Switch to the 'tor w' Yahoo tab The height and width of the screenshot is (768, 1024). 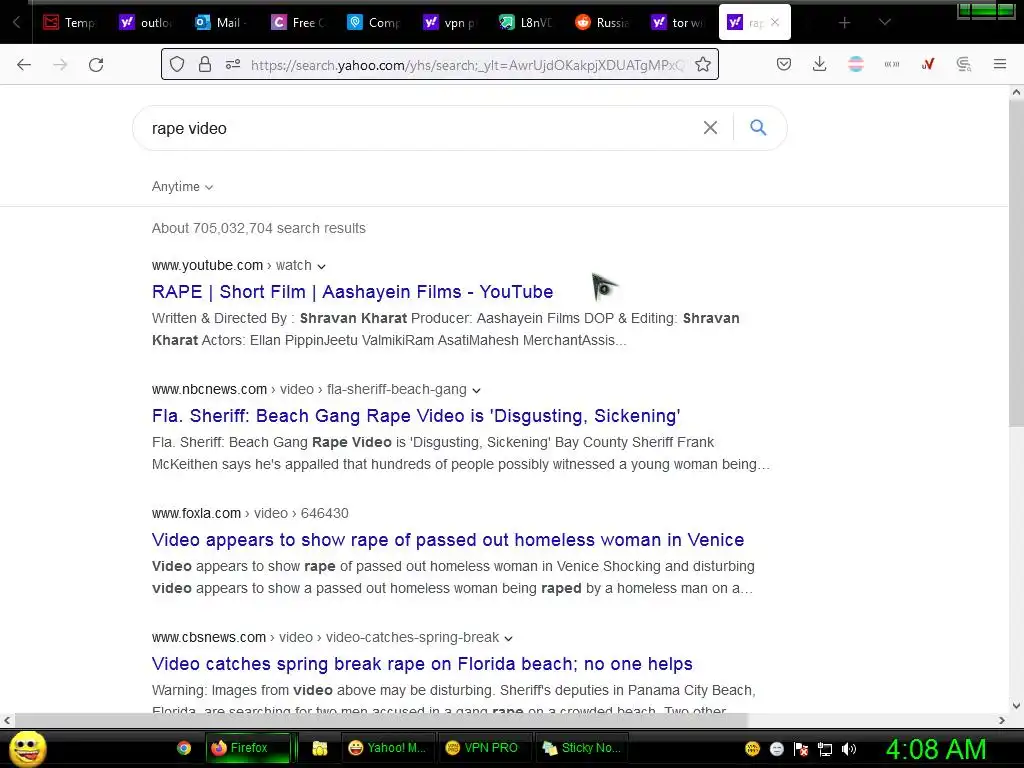pos(678,22)
